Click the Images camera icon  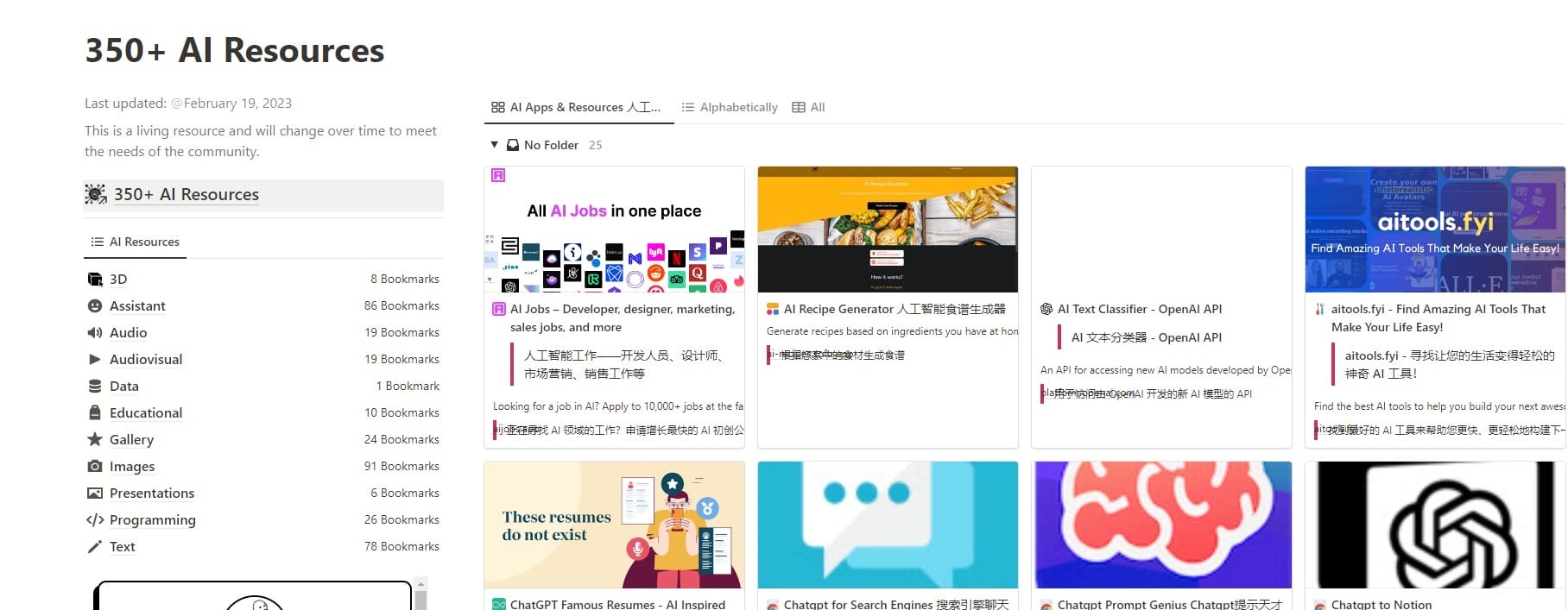95,466
